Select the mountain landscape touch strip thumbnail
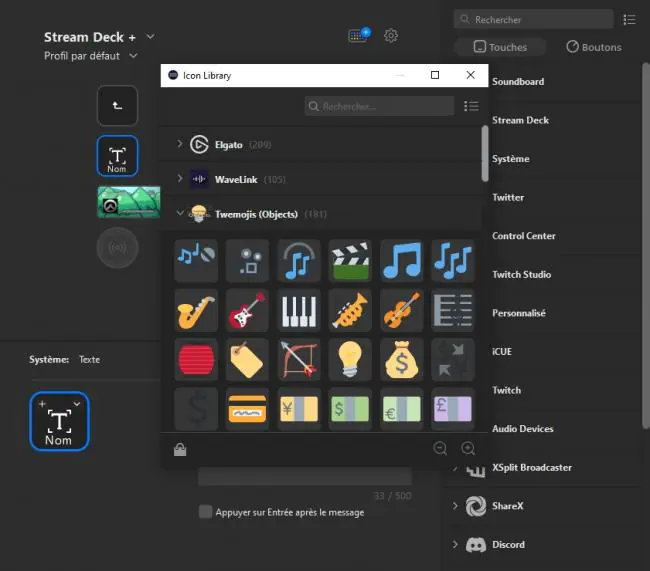 tap(129, 202)
